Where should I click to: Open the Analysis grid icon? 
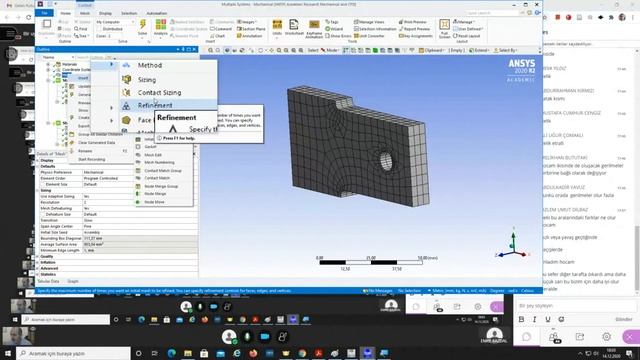click(x=161, y=24)
